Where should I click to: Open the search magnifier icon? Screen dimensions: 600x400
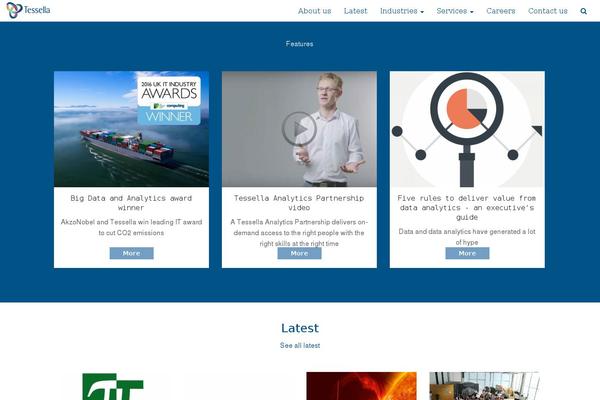583,11
